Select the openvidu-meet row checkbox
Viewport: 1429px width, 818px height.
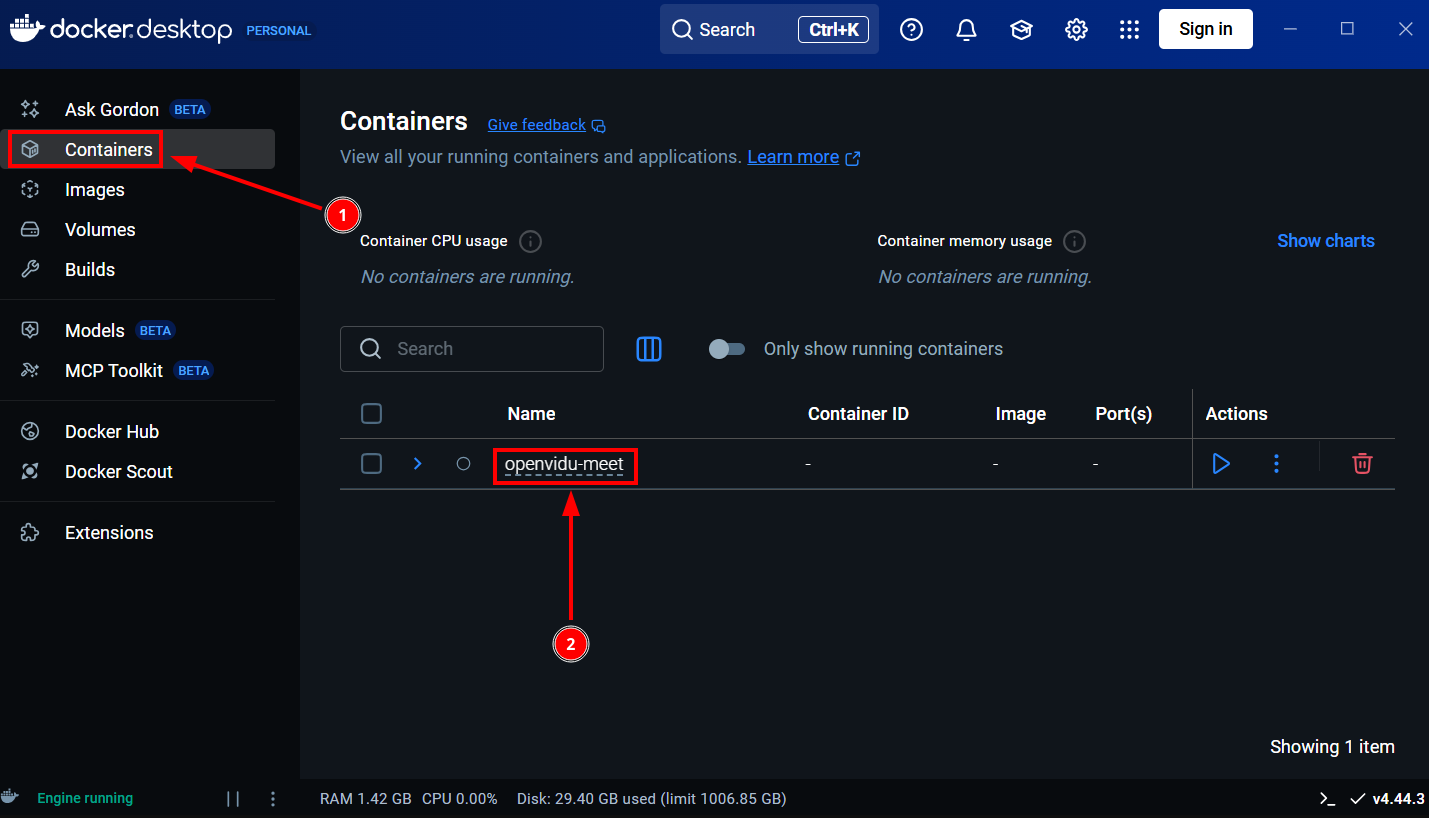(x=371, y=464)
